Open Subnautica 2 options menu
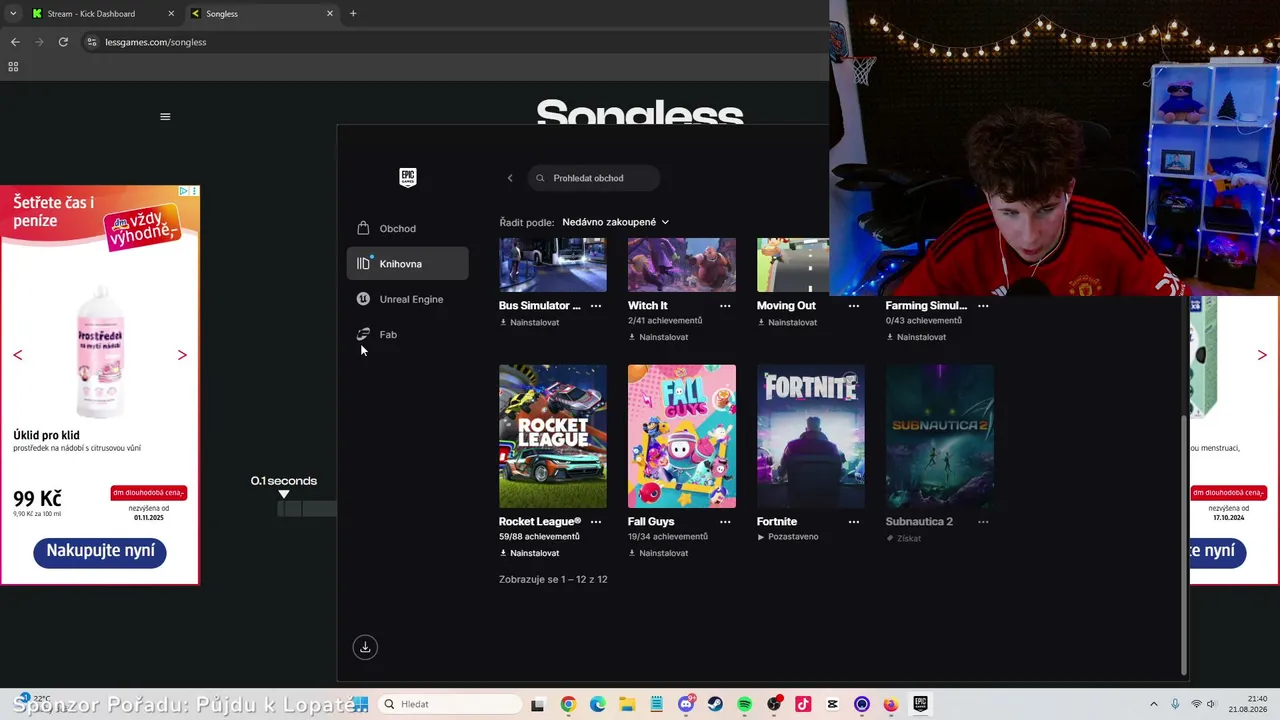 pyautogui.click(x=983, y=522)
